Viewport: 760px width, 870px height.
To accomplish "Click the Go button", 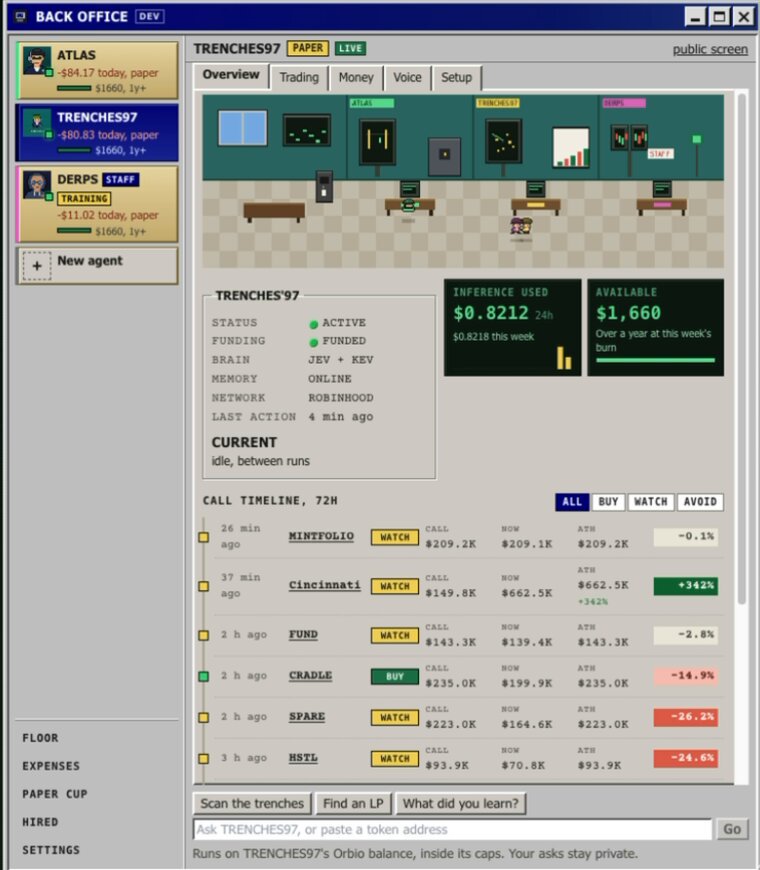I will 732,829.
